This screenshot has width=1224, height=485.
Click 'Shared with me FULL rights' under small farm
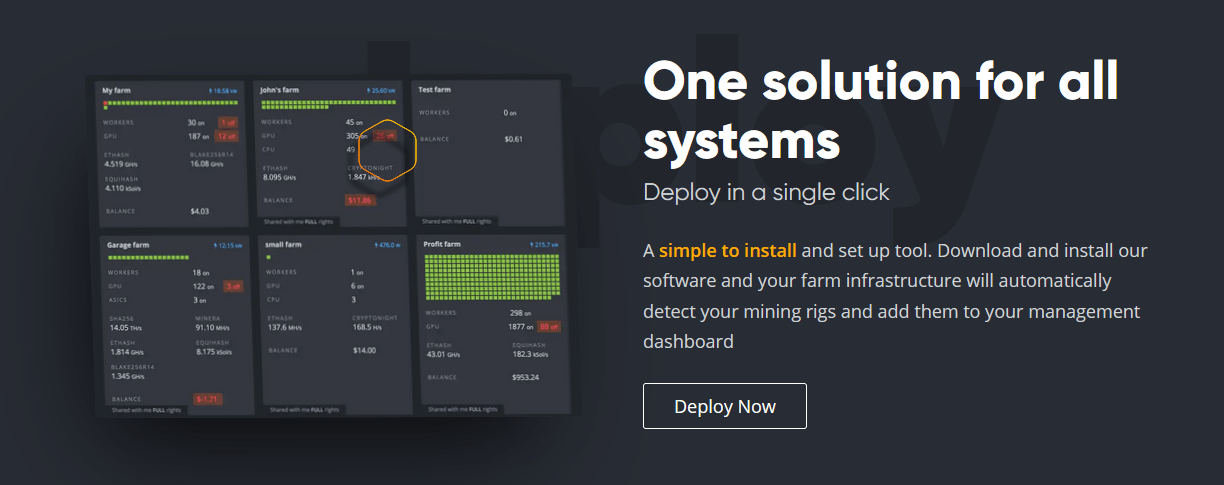(305, 410)
